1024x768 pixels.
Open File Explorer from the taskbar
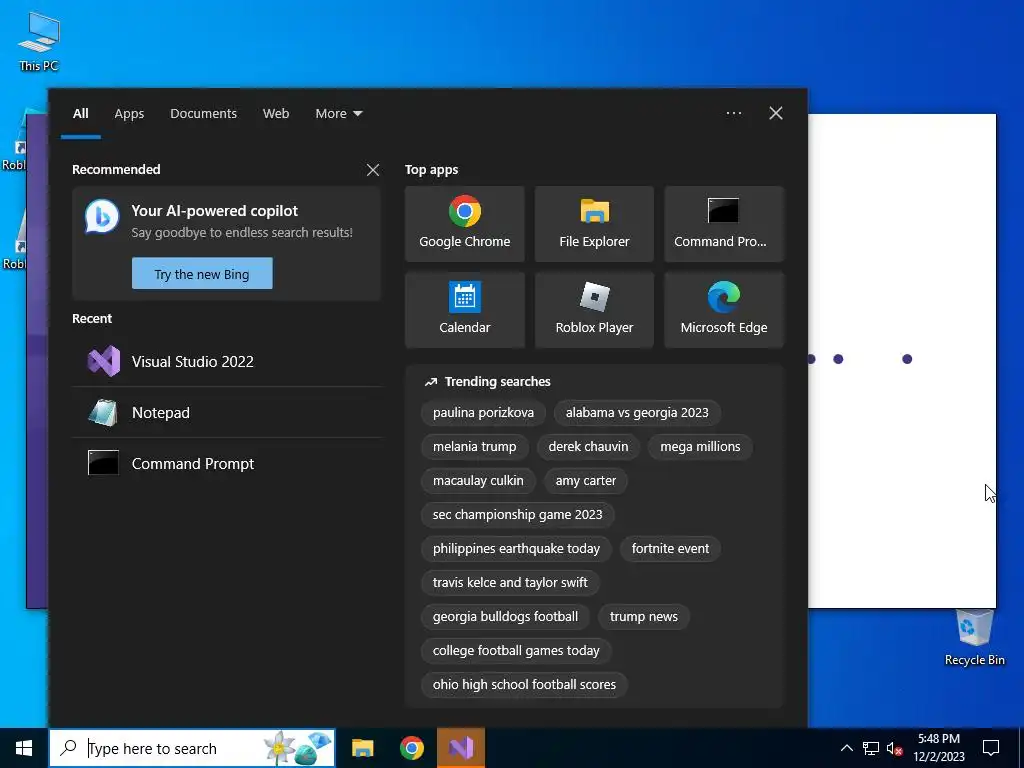click(x=362, y=748)
